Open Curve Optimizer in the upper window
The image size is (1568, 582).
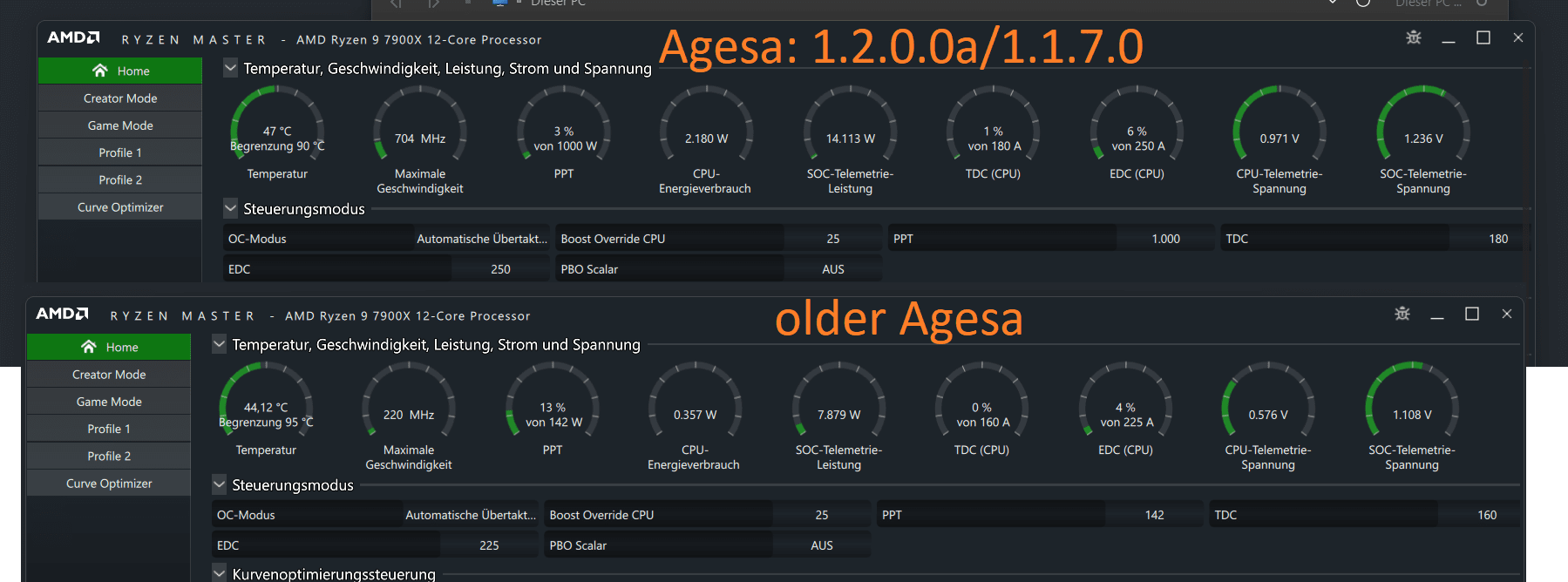[120, 207]
